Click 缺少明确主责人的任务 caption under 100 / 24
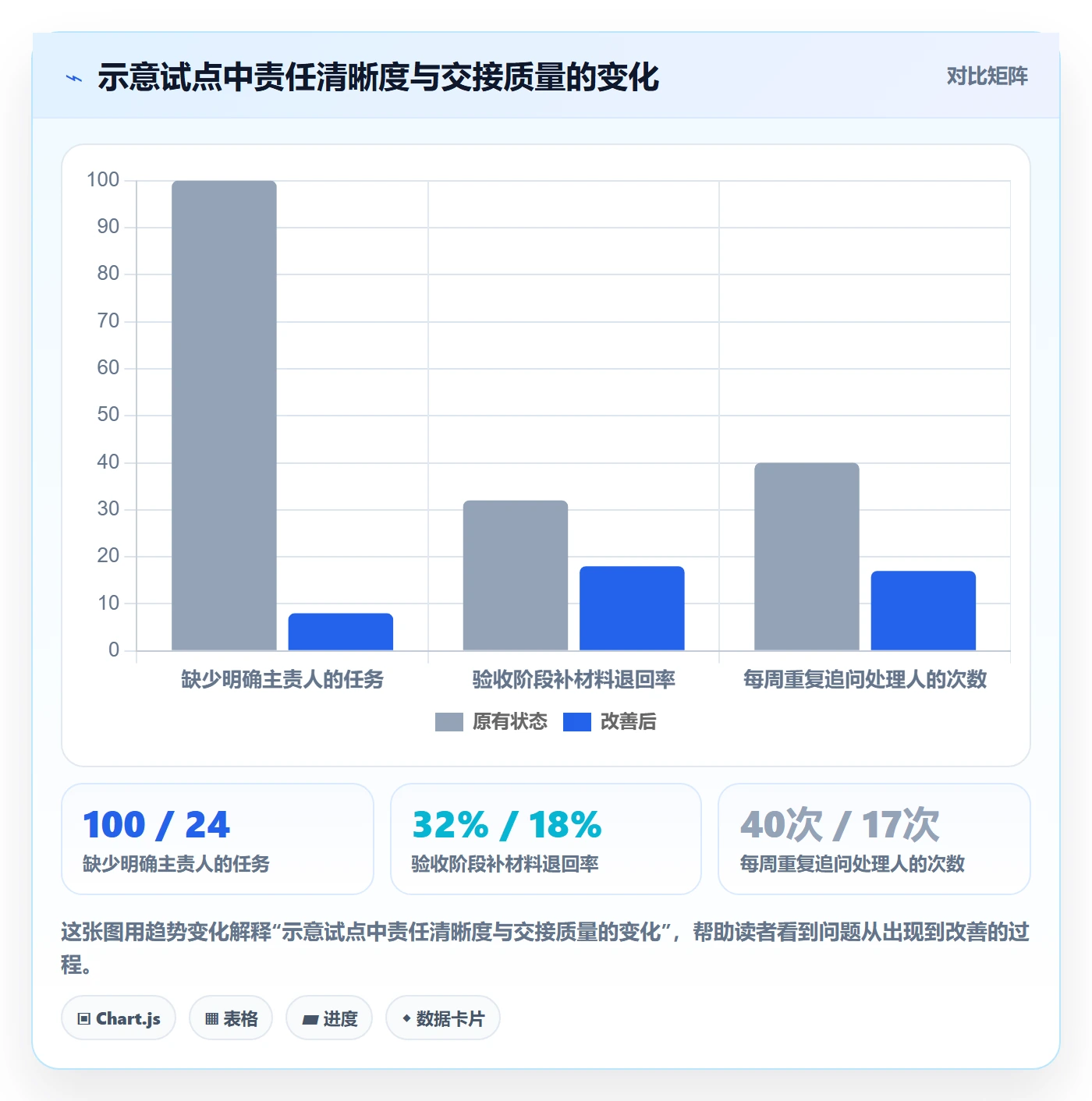 [176, 864]
